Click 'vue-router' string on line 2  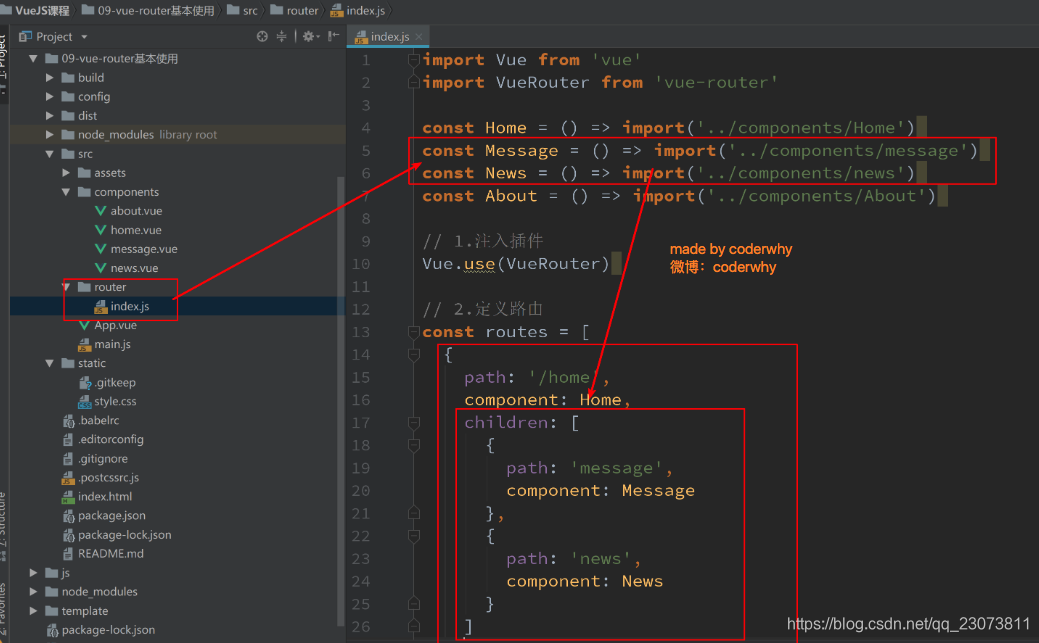point(716,82)
